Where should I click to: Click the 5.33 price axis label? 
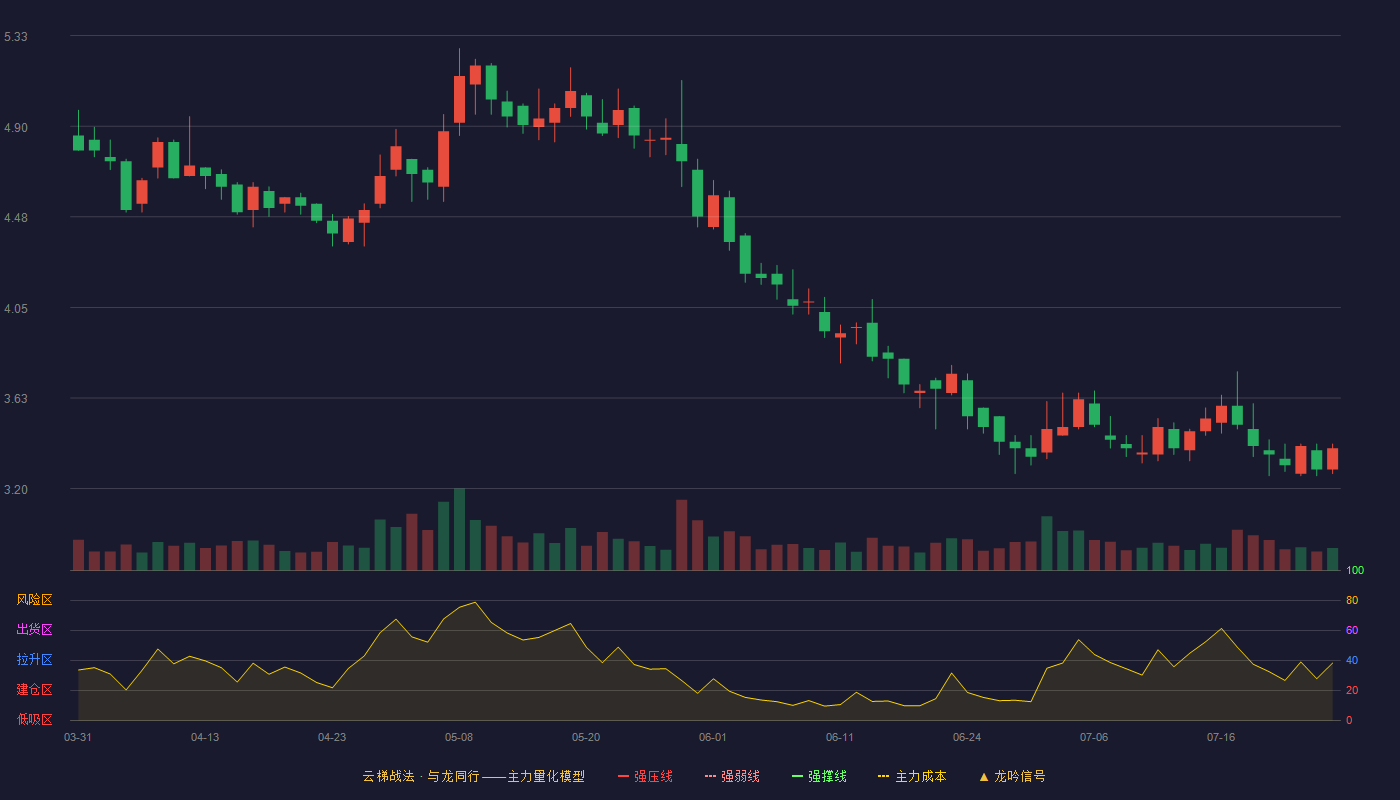coord(16,37)
